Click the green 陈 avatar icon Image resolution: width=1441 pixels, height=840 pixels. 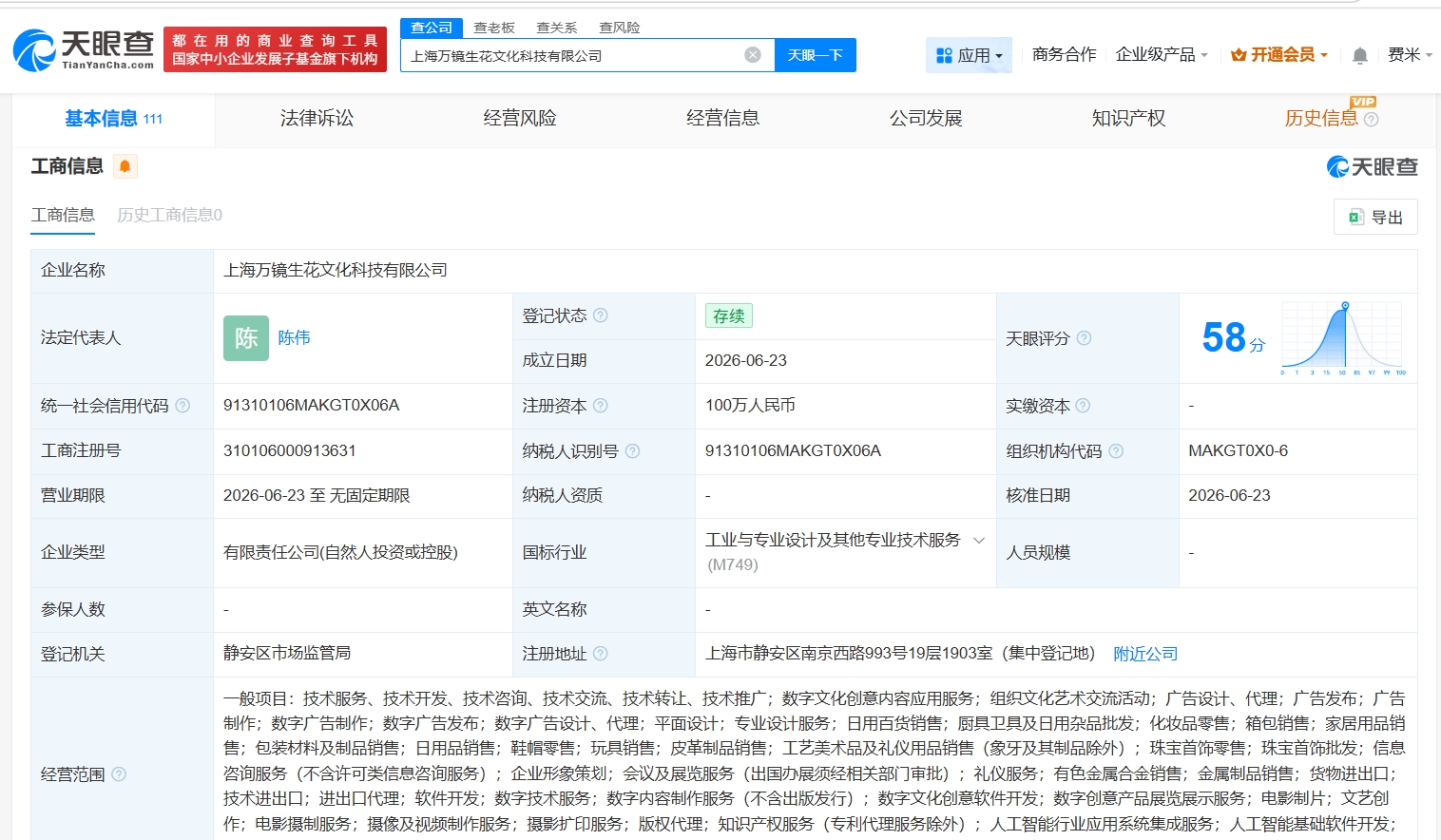[246, 338]
